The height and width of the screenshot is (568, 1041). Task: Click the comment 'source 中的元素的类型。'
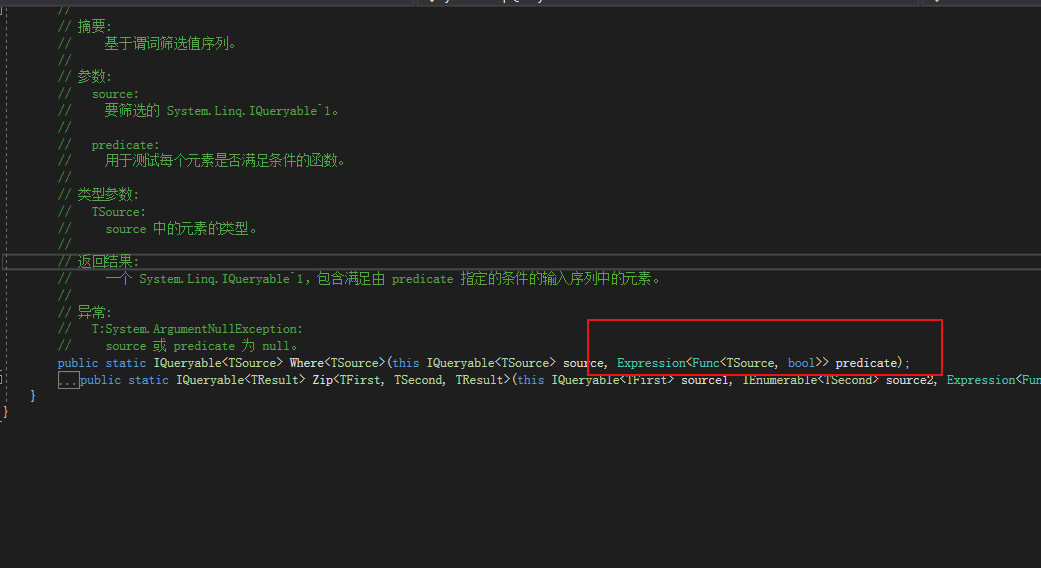pos(181,229)
